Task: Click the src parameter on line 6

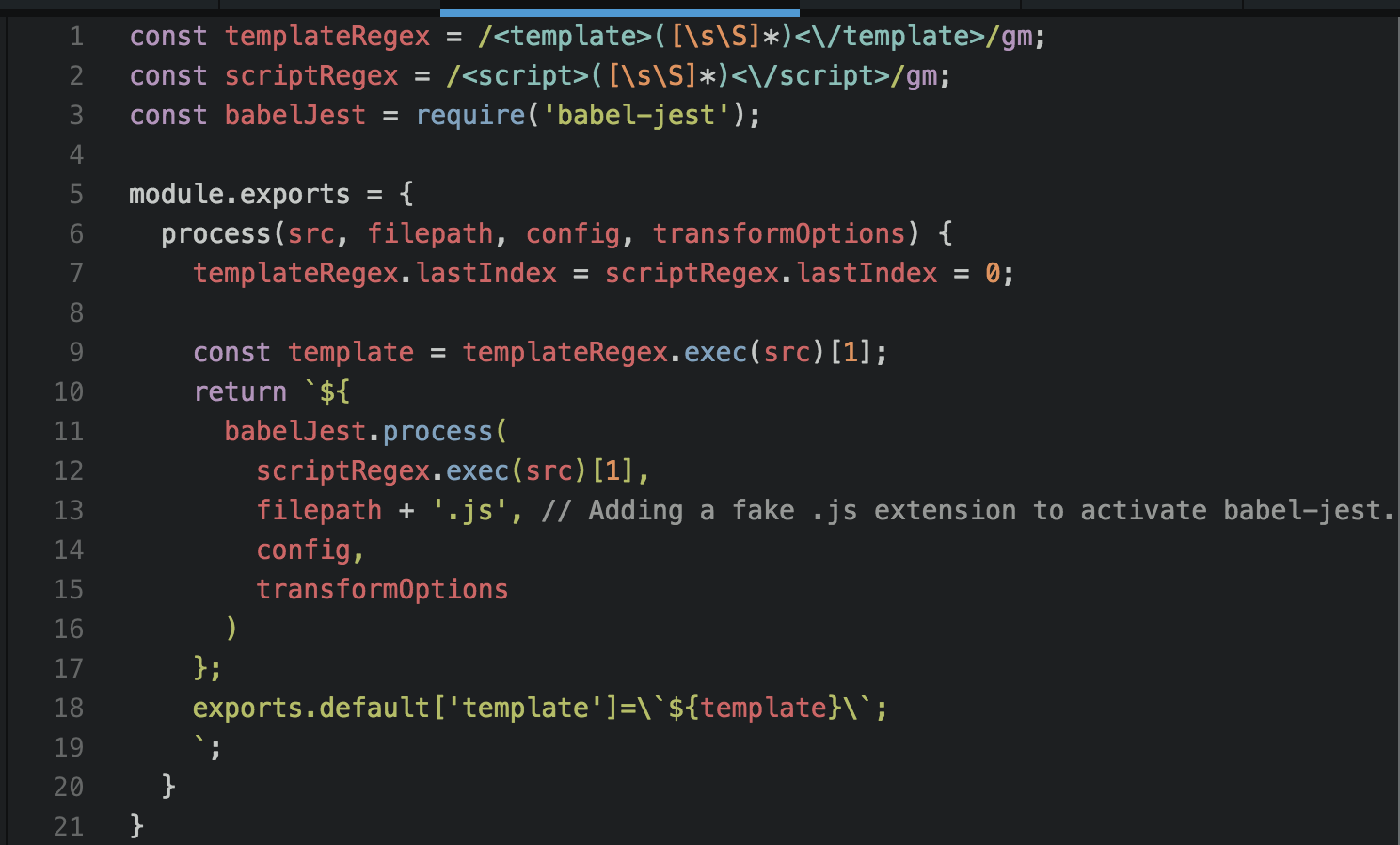Action: (x=310, y=234)
